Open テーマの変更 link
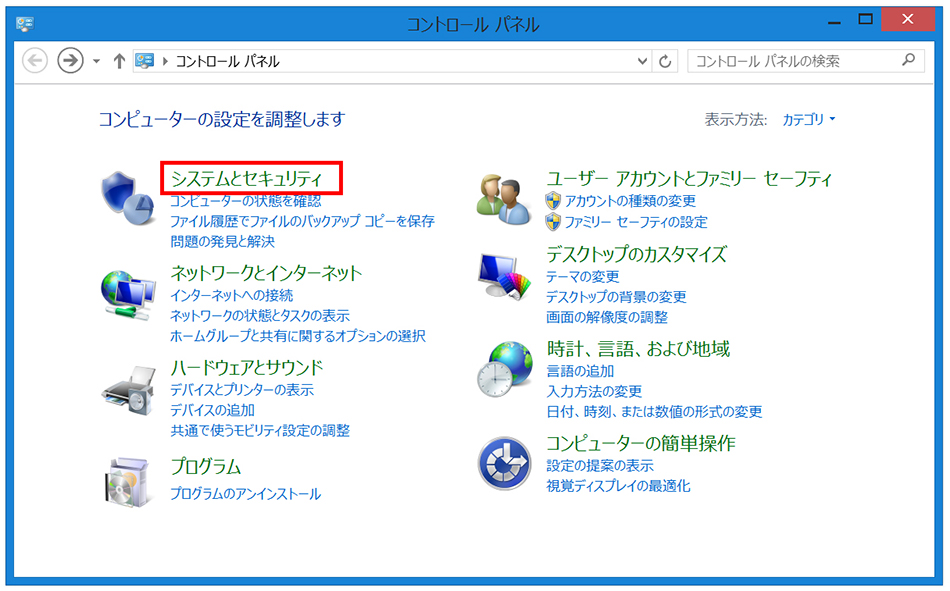950x591 pixels. [x=582, y=276]
